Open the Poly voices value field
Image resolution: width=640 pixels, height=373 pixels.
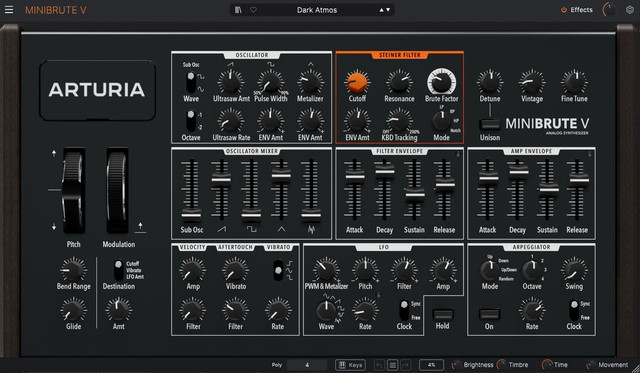(x=307, y=365)
